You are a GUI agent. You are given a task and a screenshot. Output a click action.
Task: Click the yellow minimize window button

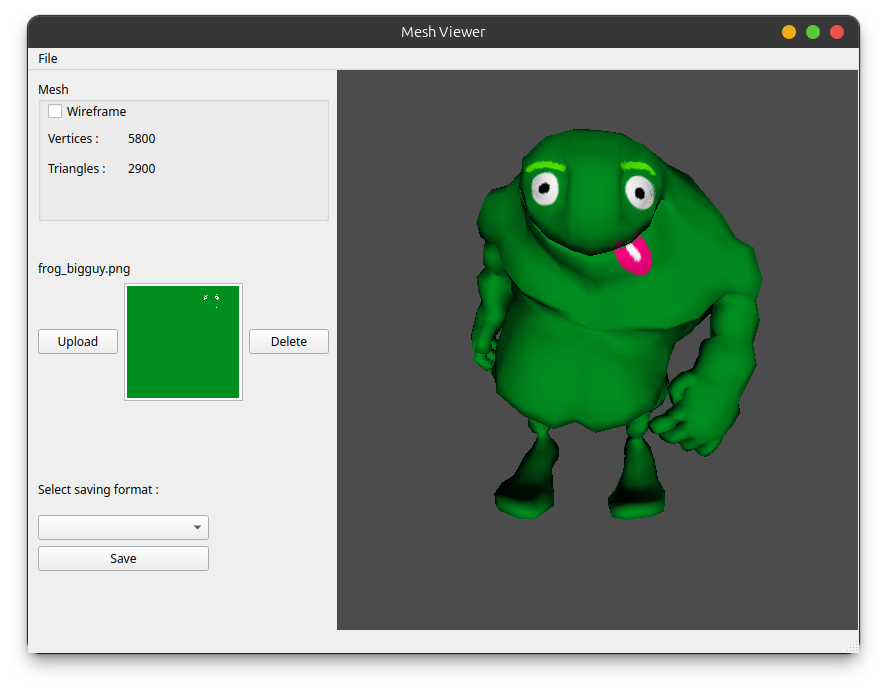[789, 32]
